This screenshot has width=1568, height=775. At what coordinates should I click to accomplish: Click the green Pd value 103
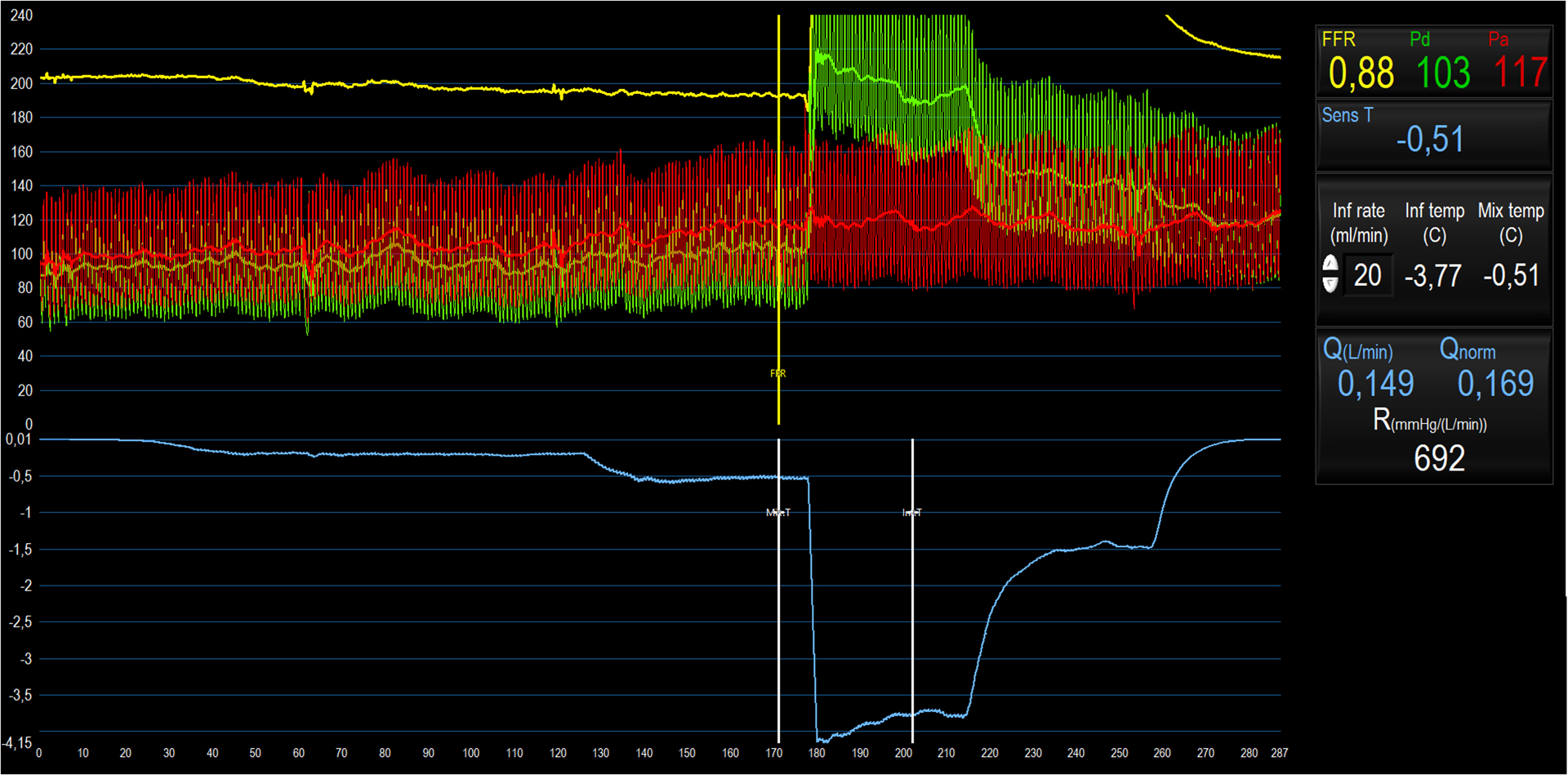pyautogui.click(x=1443, y=73)
